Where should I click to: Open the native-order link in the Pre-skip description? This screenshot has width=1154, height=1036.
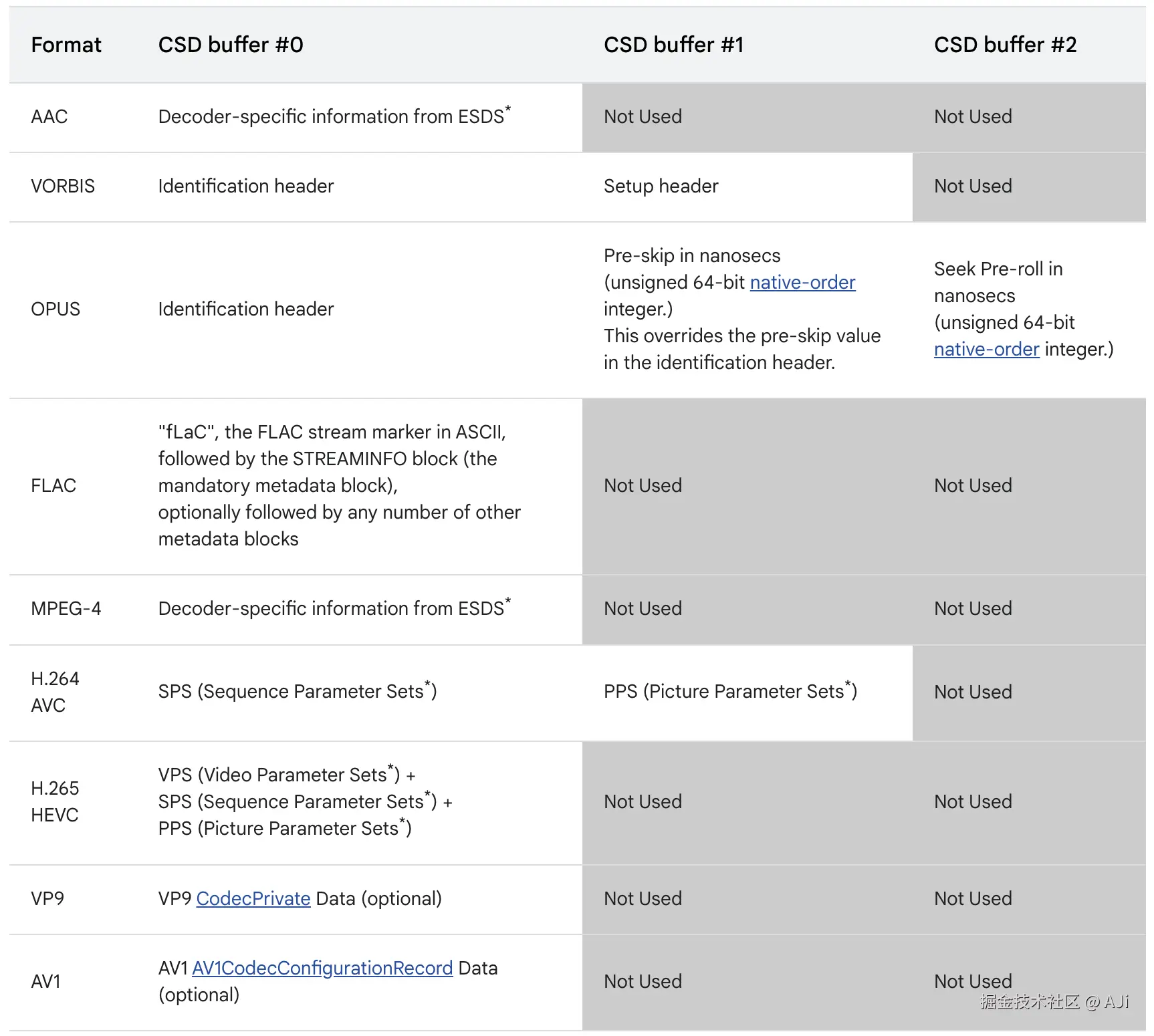[802, 283]
